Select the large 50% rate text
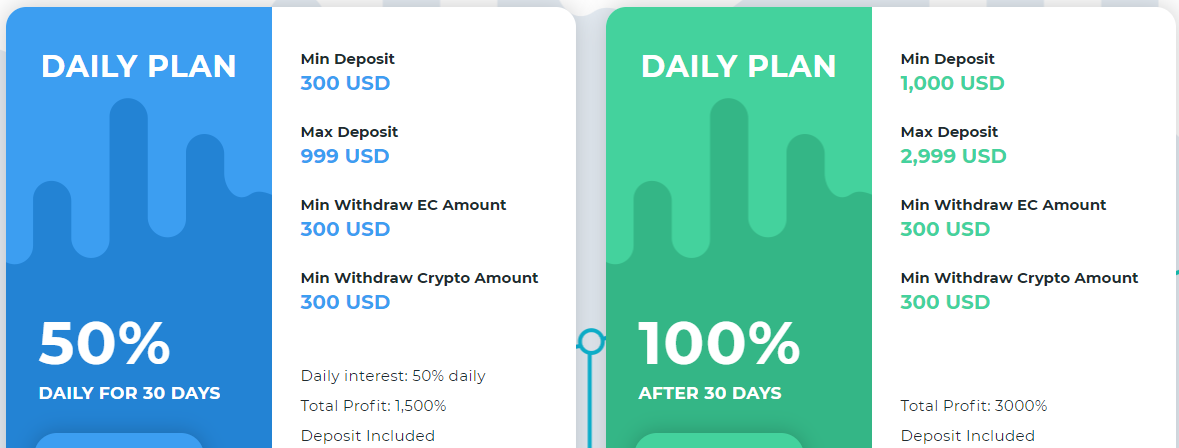 (105, 344)
